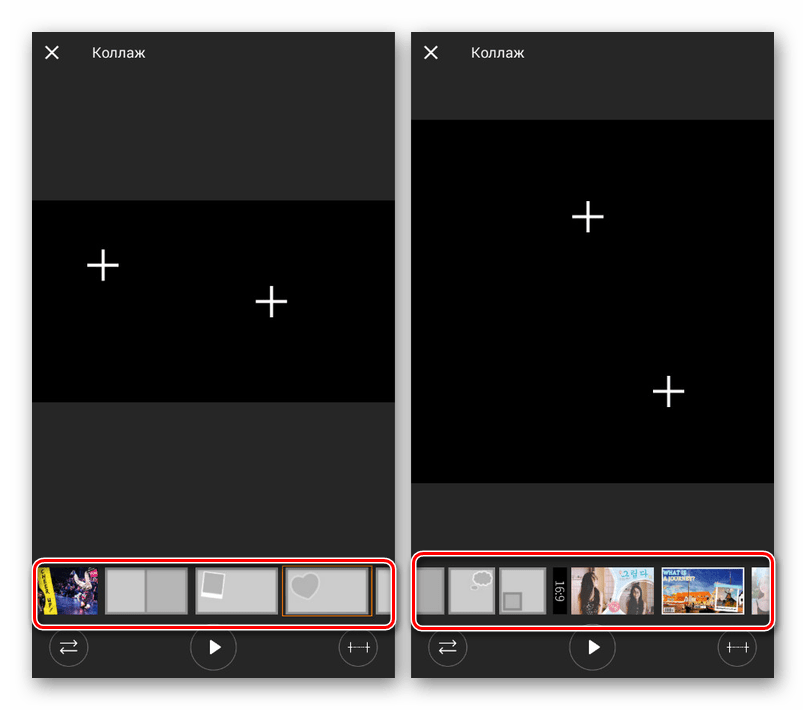
Task: Close the collage editor in the left screen
Action: pos(52,52)
